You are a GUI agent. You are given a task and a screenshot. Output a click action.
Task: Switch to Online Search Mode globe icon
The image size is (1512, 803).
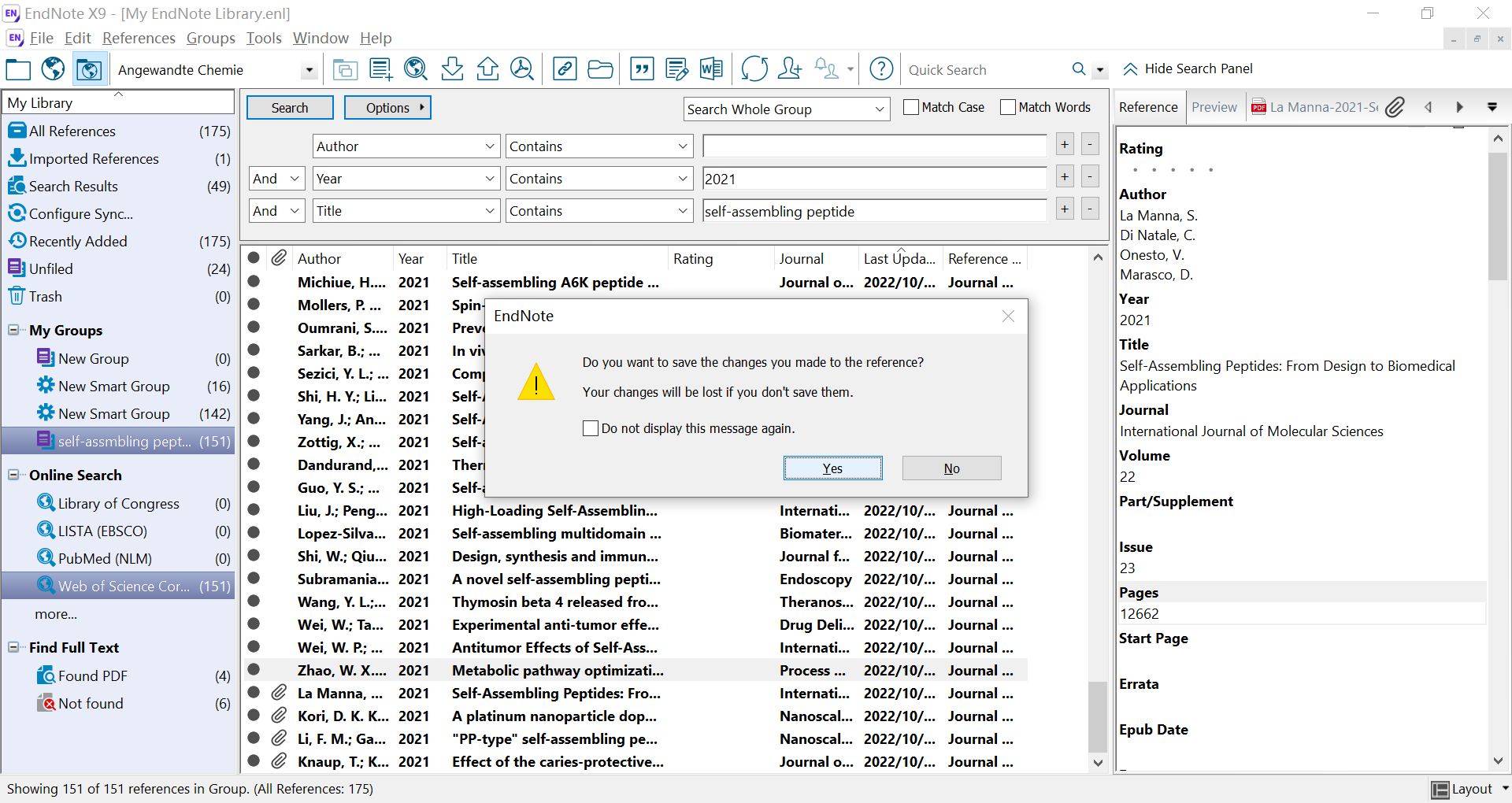pos(53,69)
